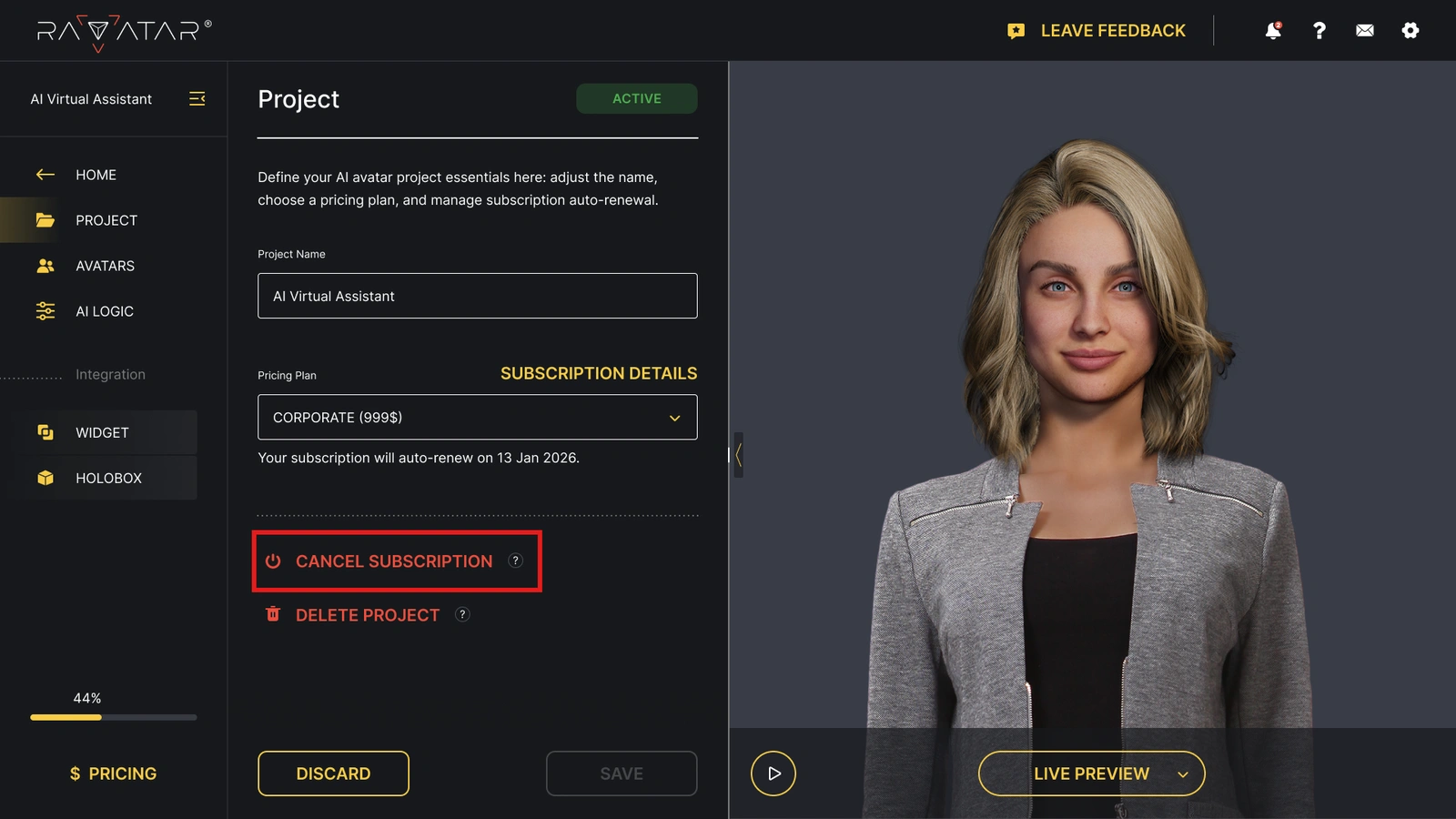
Task: Open the messages envelope icon
Action: [1364, 30]
